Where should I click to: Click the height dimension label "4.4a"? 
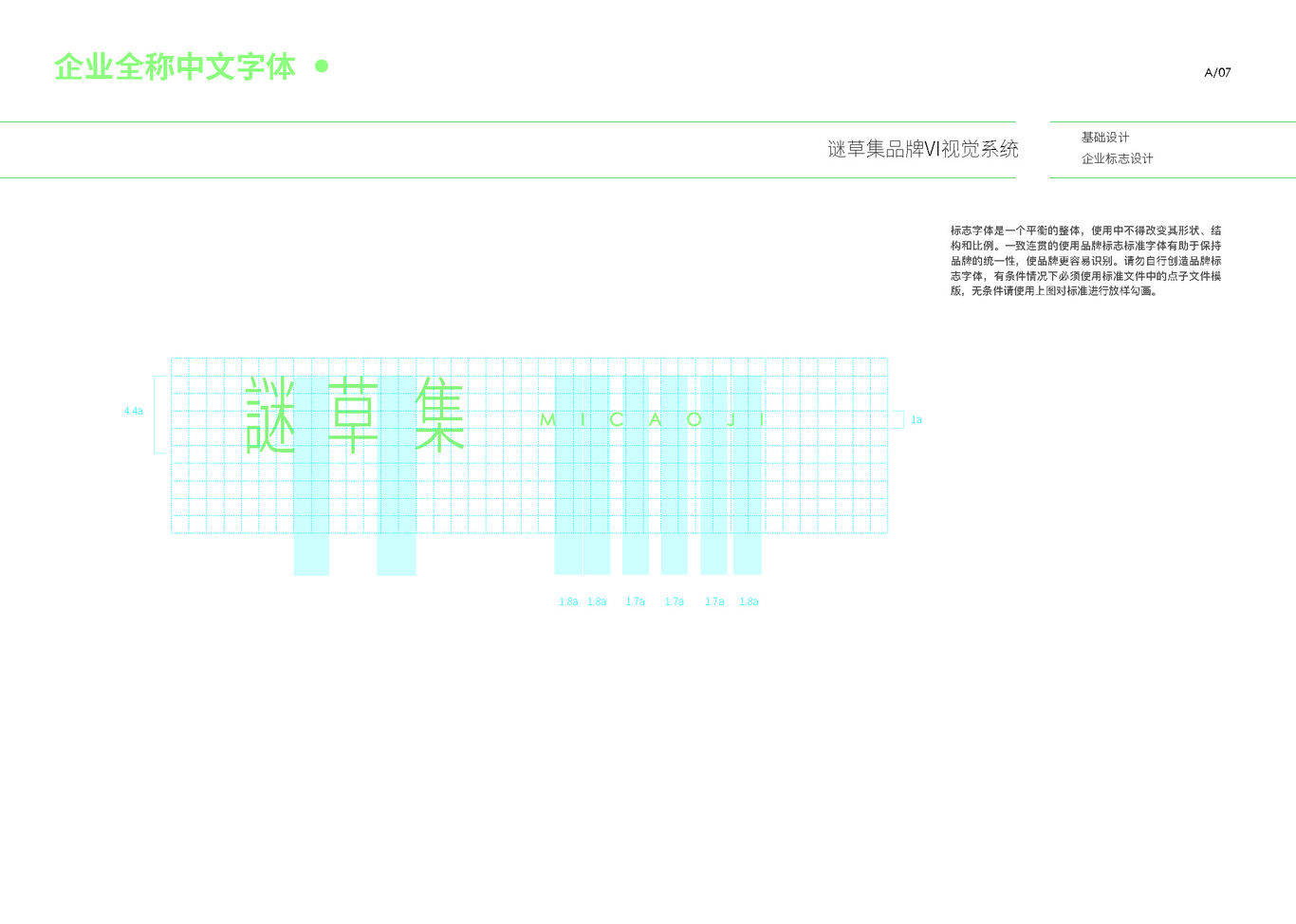coord(134,412)
